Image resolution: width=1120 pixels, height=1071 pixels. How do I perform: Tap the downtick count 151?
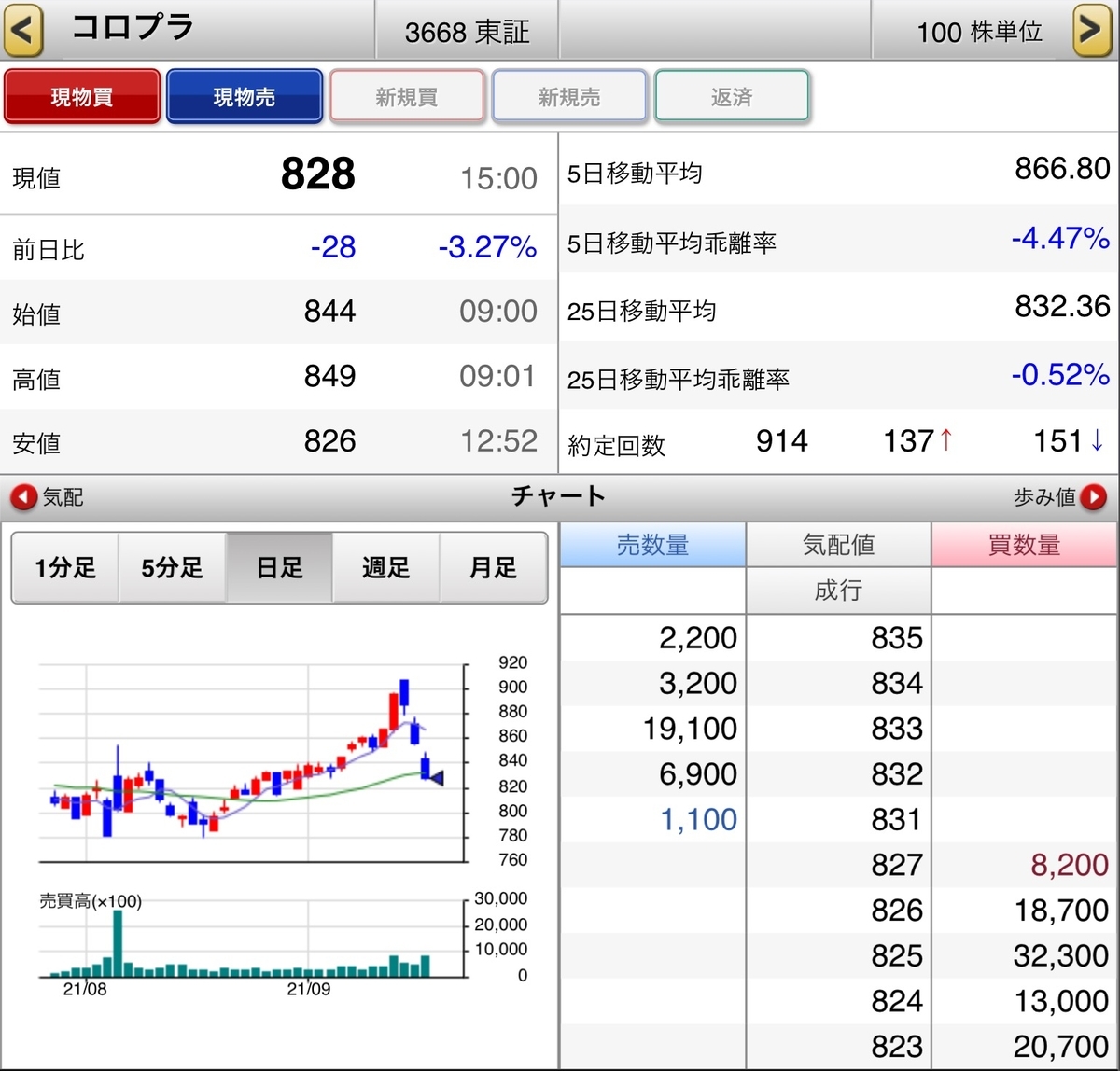coord(1058,441)
